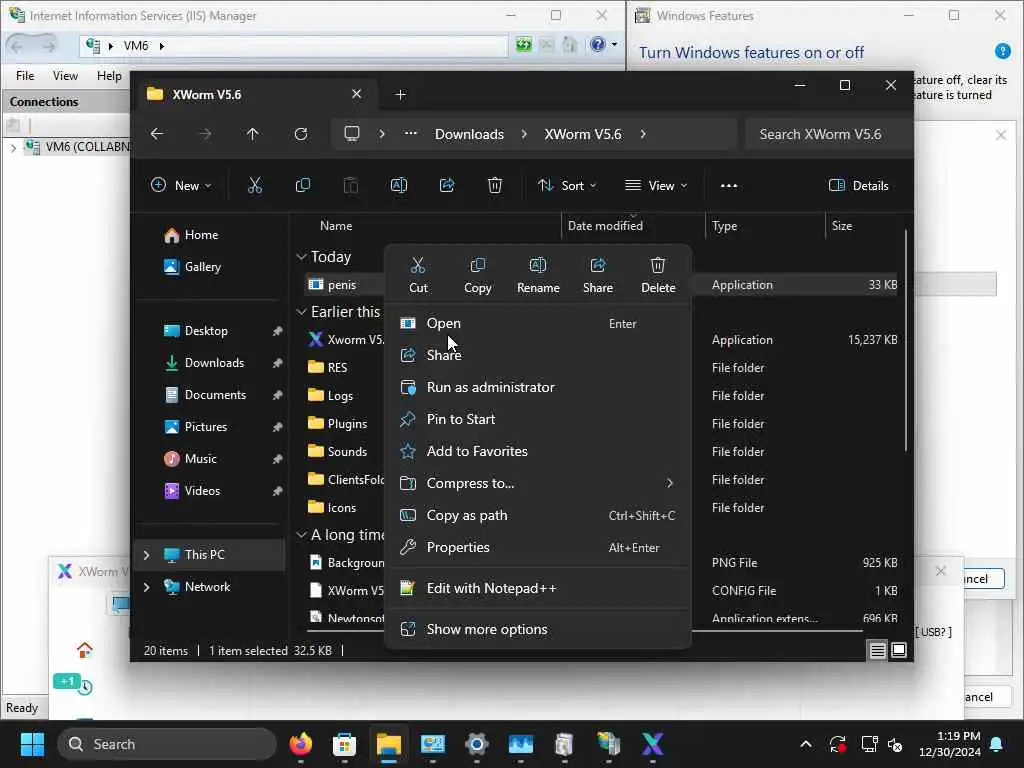Select Add to Favorites
This screenshot has width=1024, height=768.
537,451
